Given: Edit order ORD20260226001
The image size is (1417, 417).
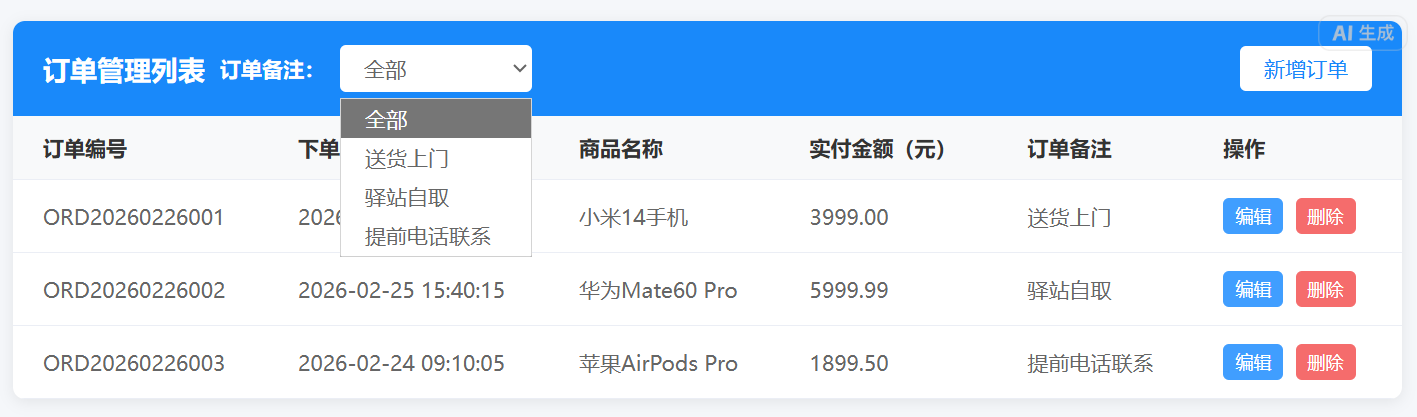Looking at the screenshot, I should pos(1252,216).
